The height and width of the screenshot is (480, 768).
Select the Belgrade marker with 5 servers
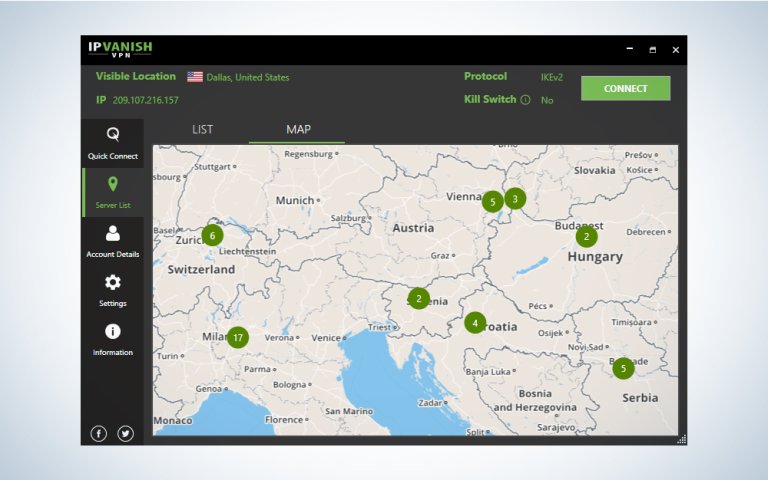623,368
